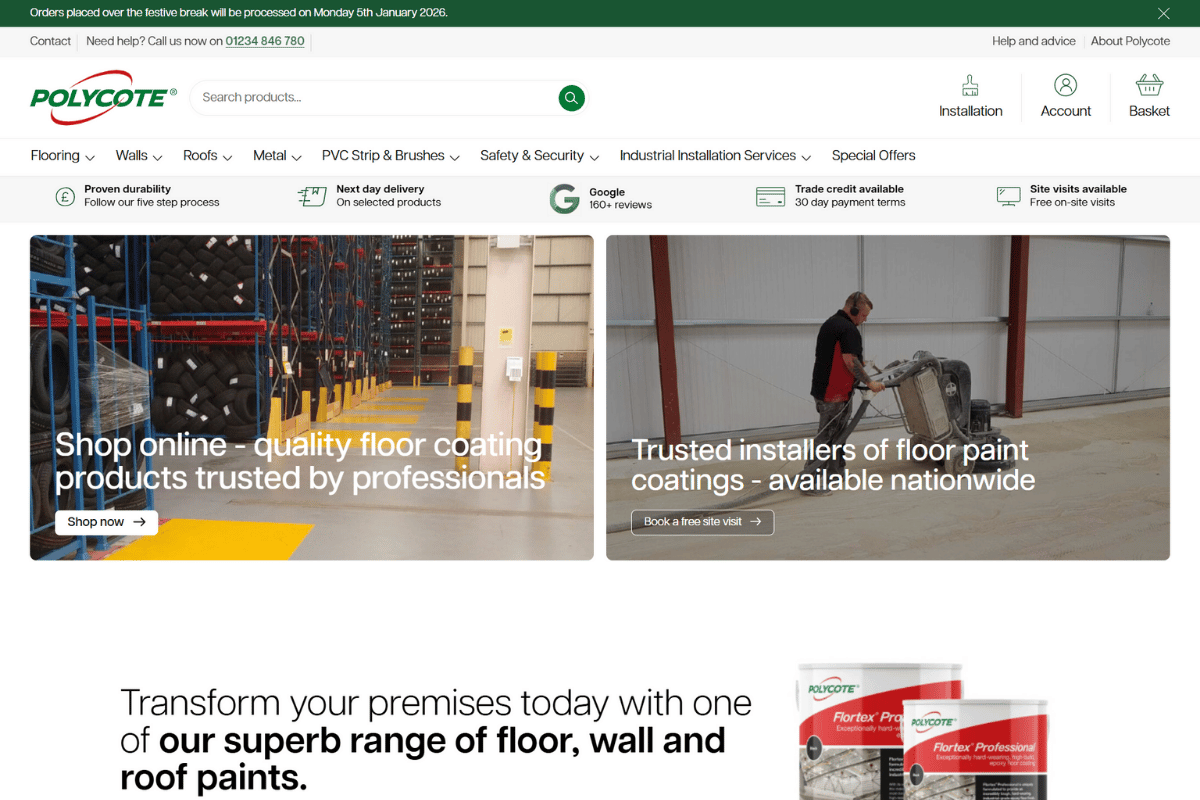Click Book a free site visit button
1200x800 pixels.
[x=702, y=522]
